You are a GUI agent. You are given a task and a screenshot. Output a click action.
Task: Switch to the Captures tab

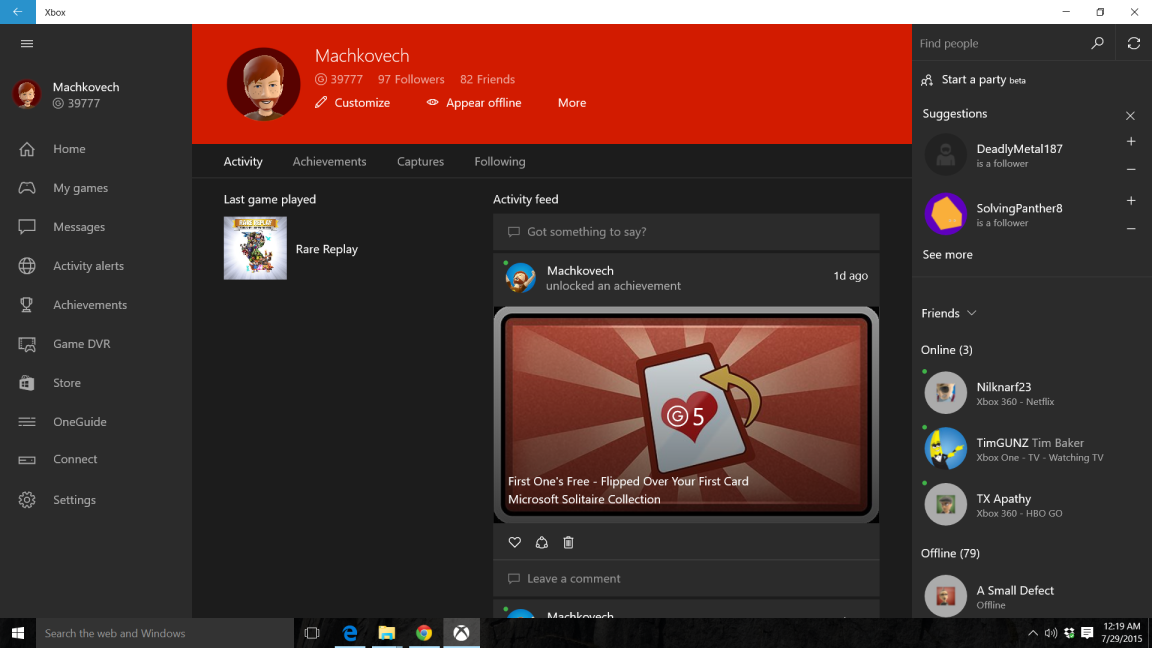pos(420,161)
